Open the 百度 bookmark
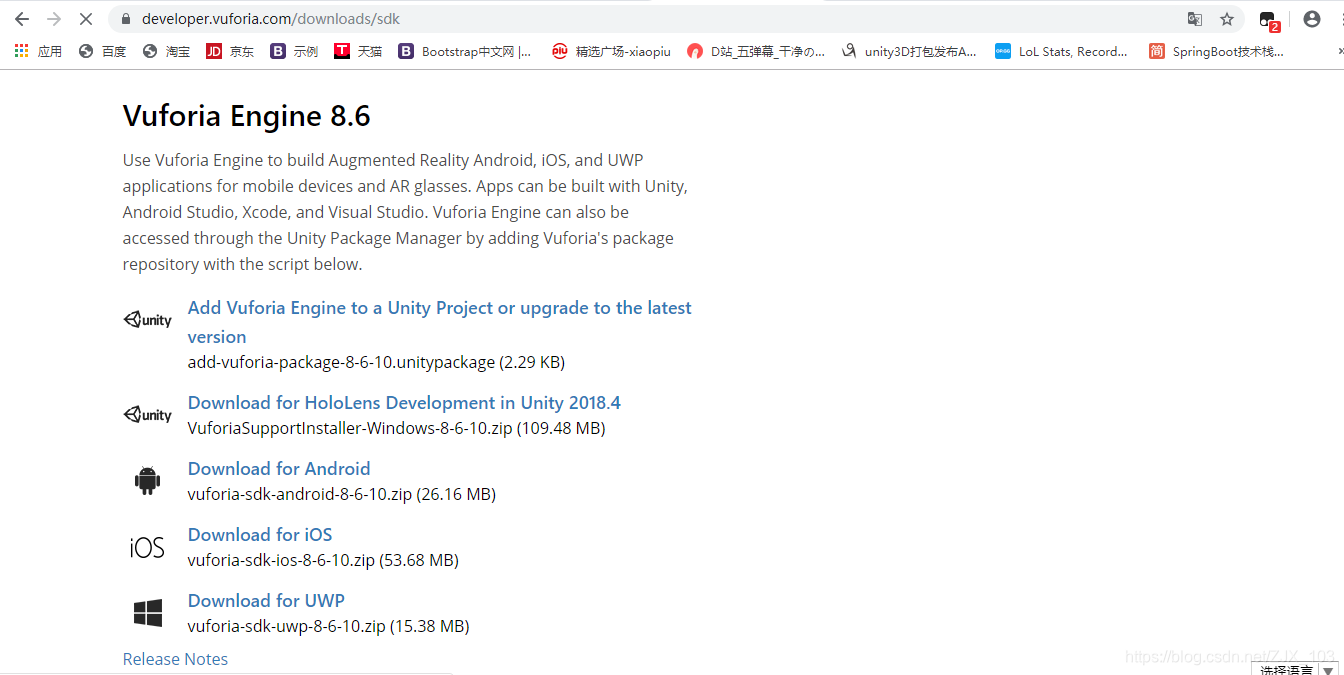 click(102, 51)
